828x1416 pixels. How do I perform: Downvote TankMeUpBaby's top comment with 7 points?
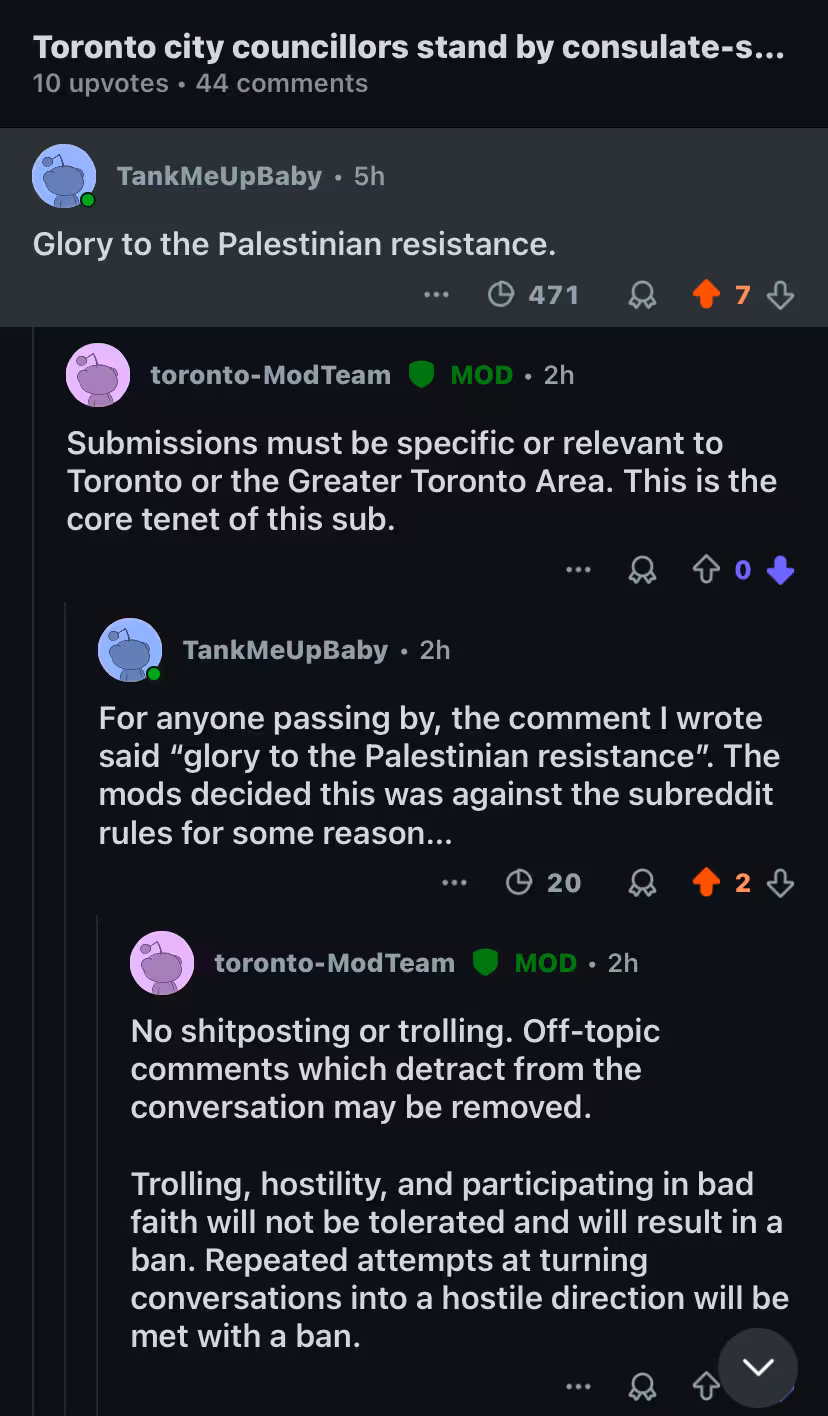pyautogui.click(x=780, y=295)
